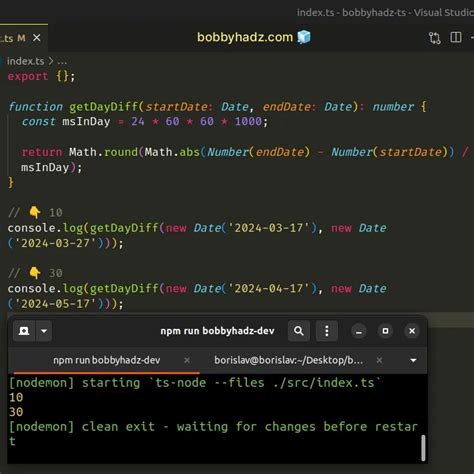474x474 pixels.
Task: Click the '2024-05-17' date string
Action: coord(55,304)
